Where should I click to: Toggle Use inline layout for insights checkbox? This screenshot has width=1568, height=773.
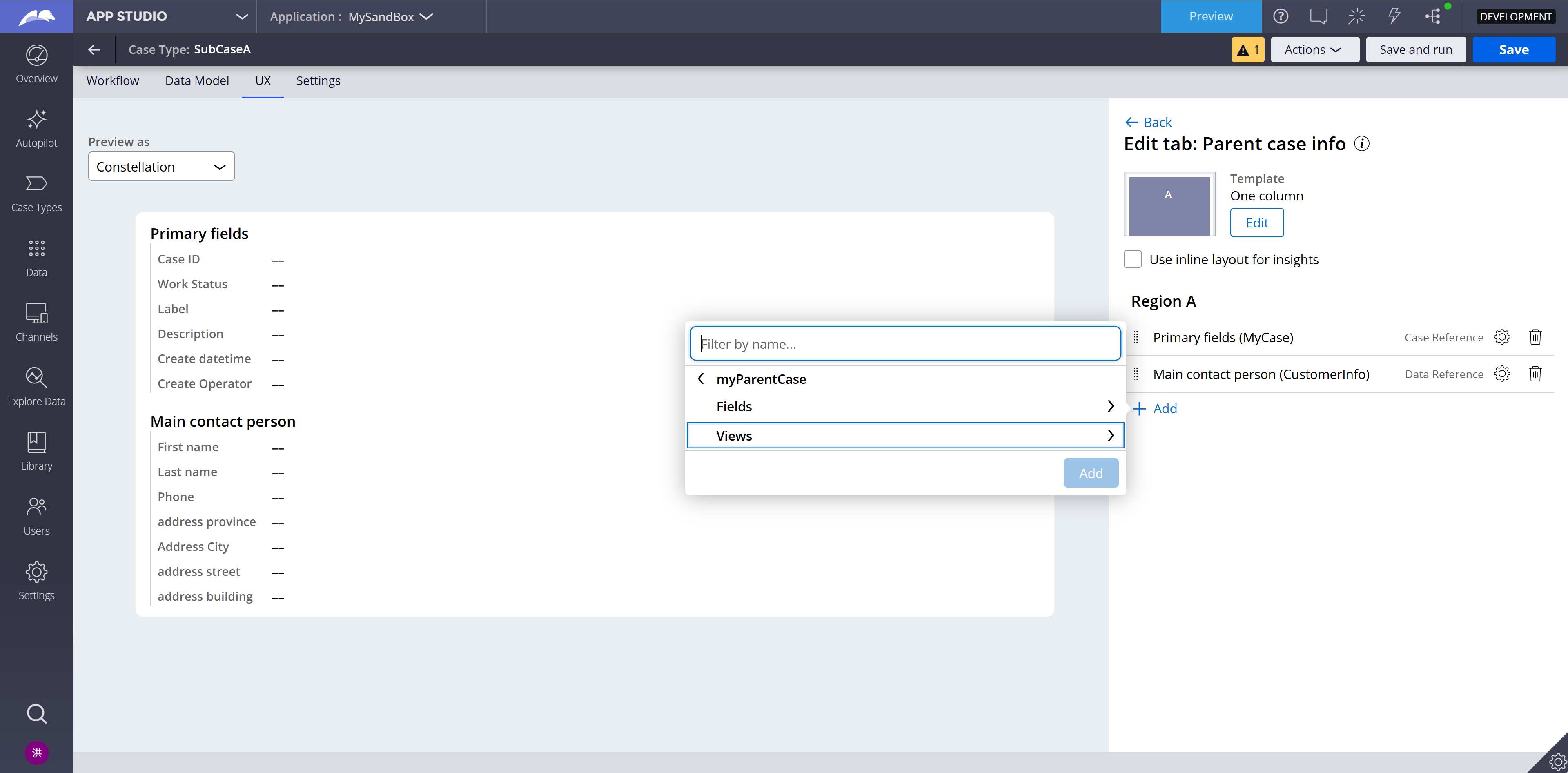coord(1133,259)
